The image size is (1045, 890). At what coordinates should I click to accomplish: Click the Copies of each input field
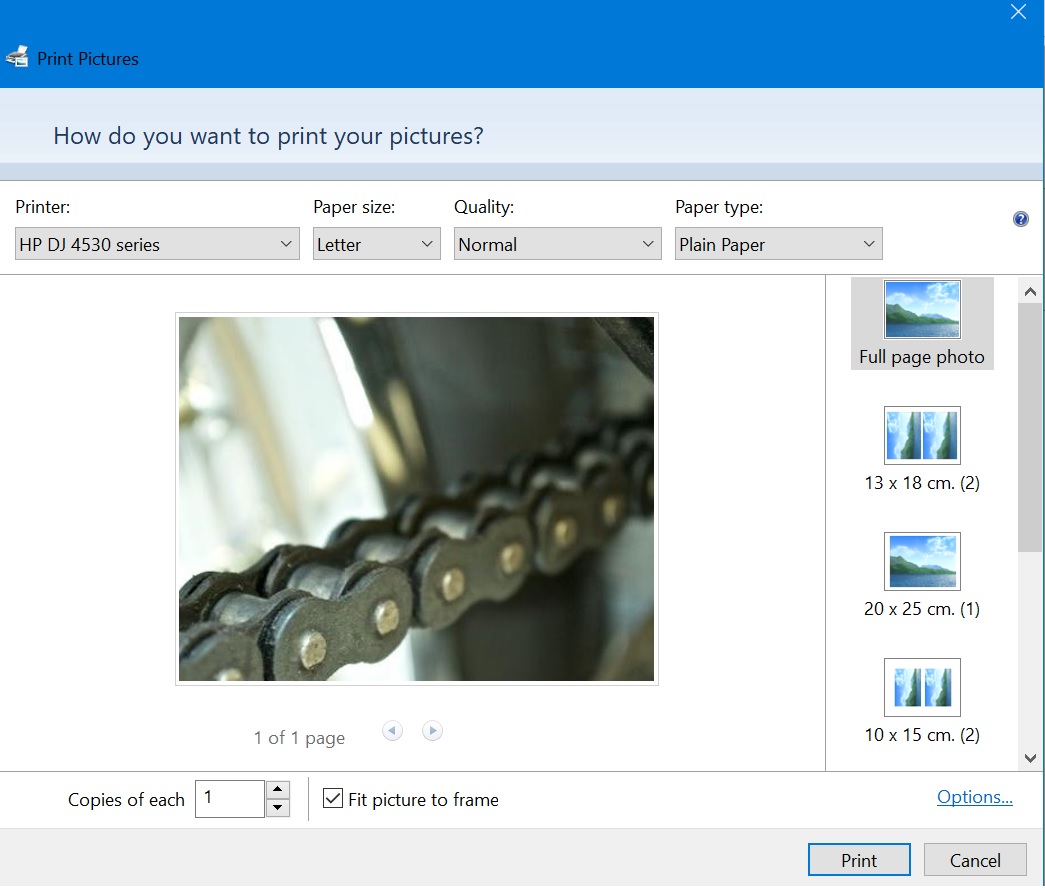coord(230,801)
